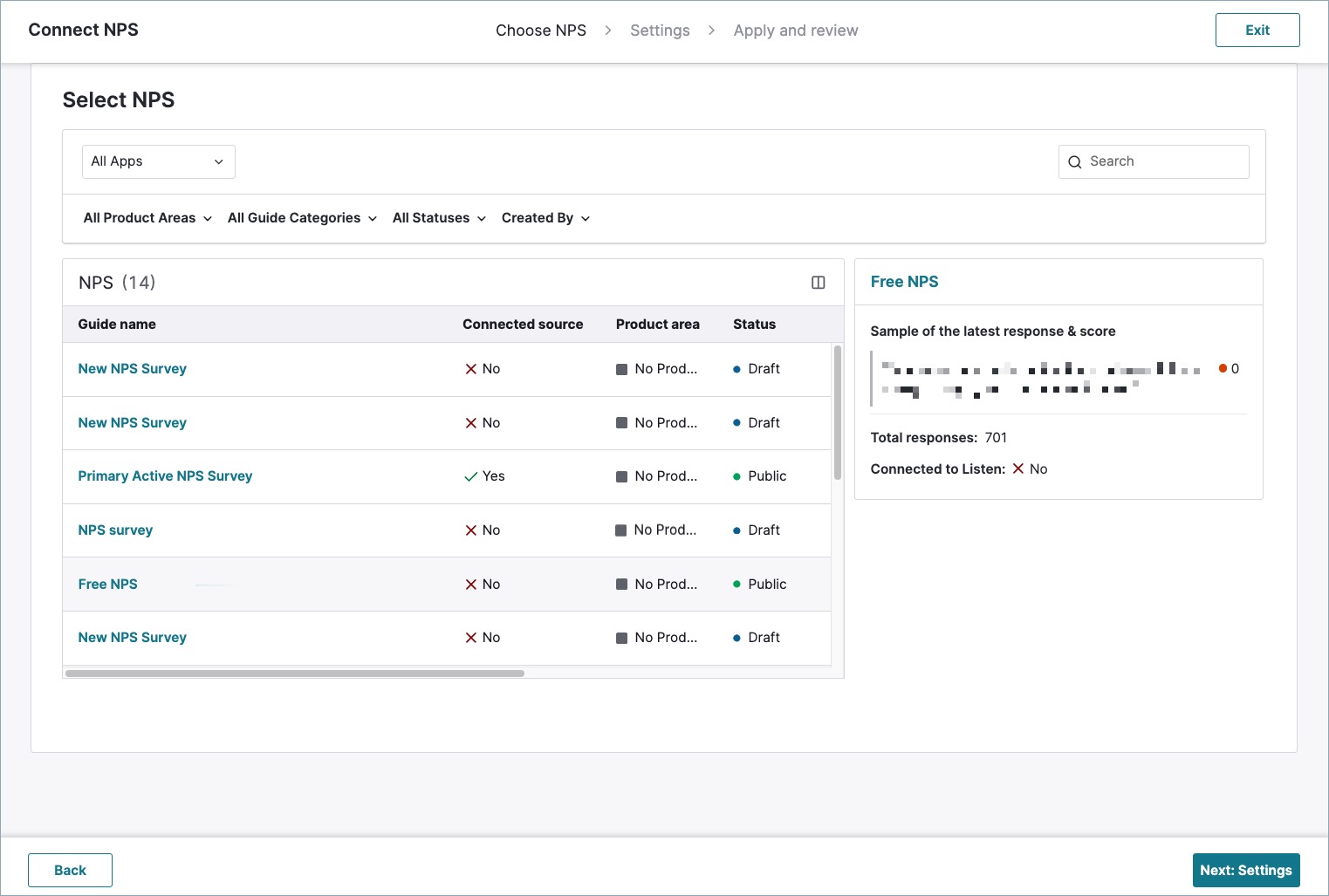This screenshot has height=896, width=1329.
Task: Click the Total responses: 701 text
Action: coord(938,438)
